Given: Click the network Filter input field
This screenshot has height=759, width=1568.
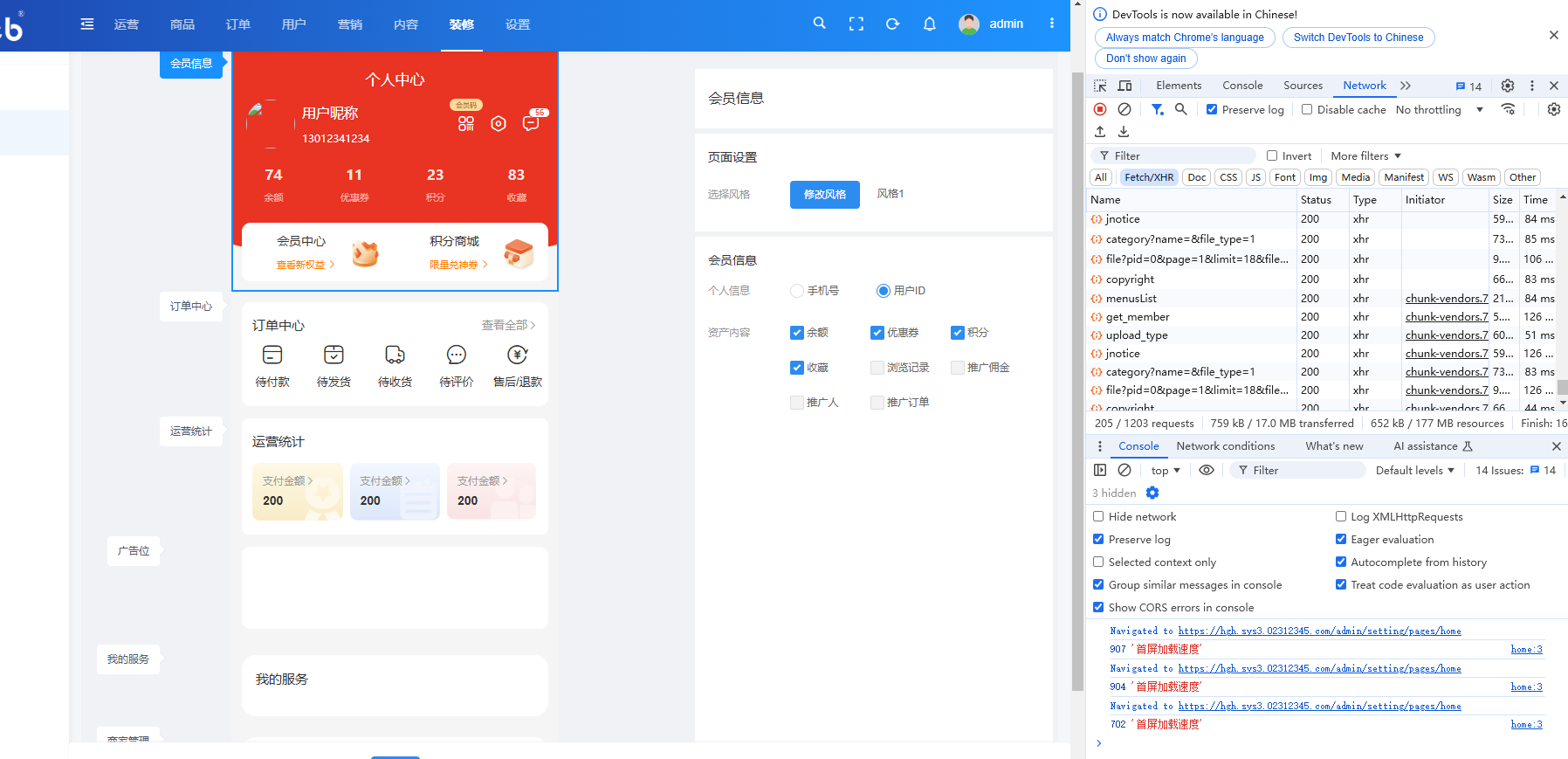Looking at the screenshot, I should point(1173,155).
